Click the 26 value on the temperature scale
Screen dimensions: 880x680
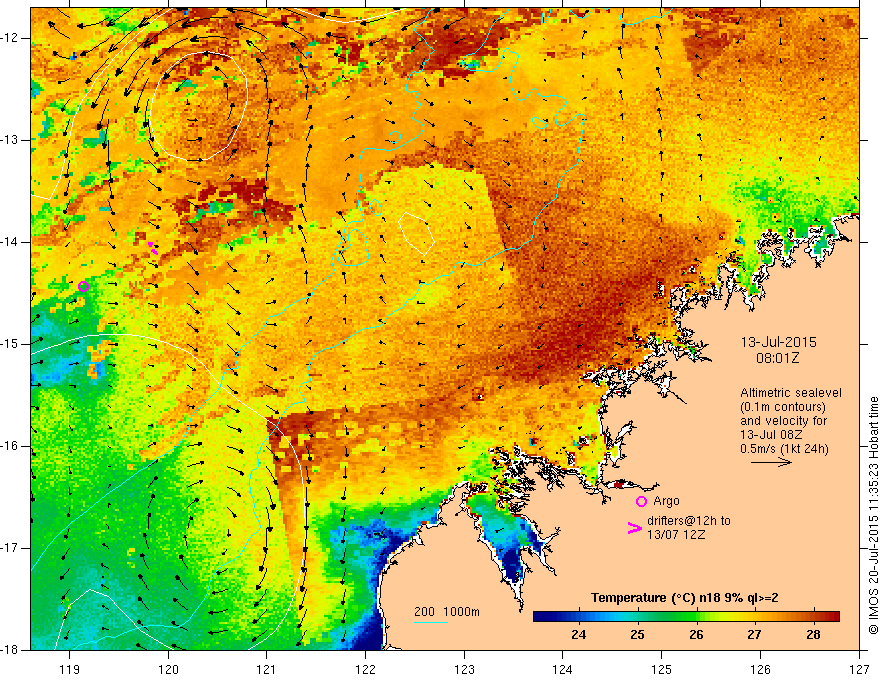696,635
